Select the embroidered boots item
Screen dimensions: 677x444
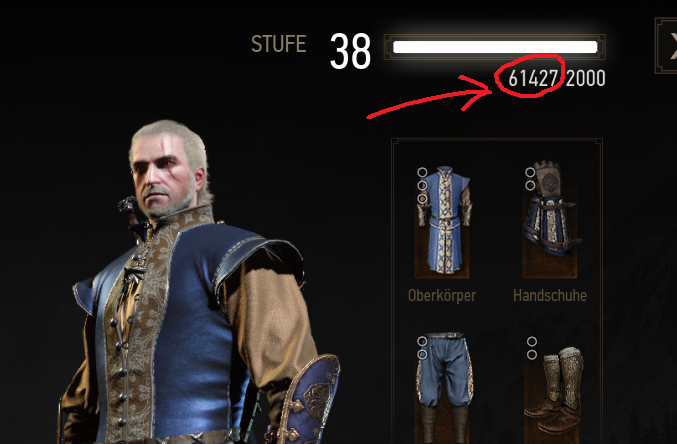[554, 392]
